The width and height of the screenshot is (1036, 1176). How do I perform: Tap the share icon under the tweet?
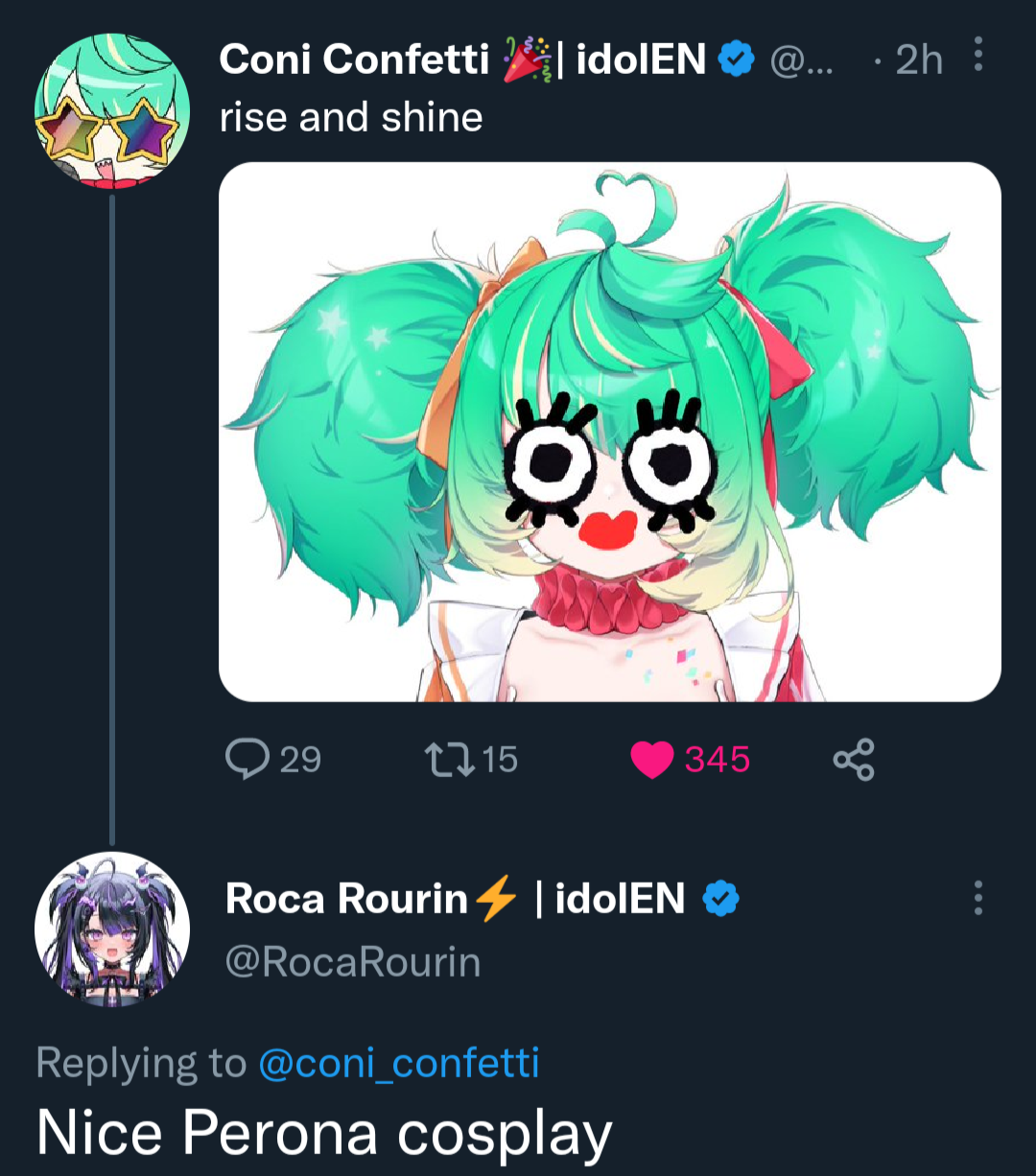pyautogui.click(x=854, y=759)
